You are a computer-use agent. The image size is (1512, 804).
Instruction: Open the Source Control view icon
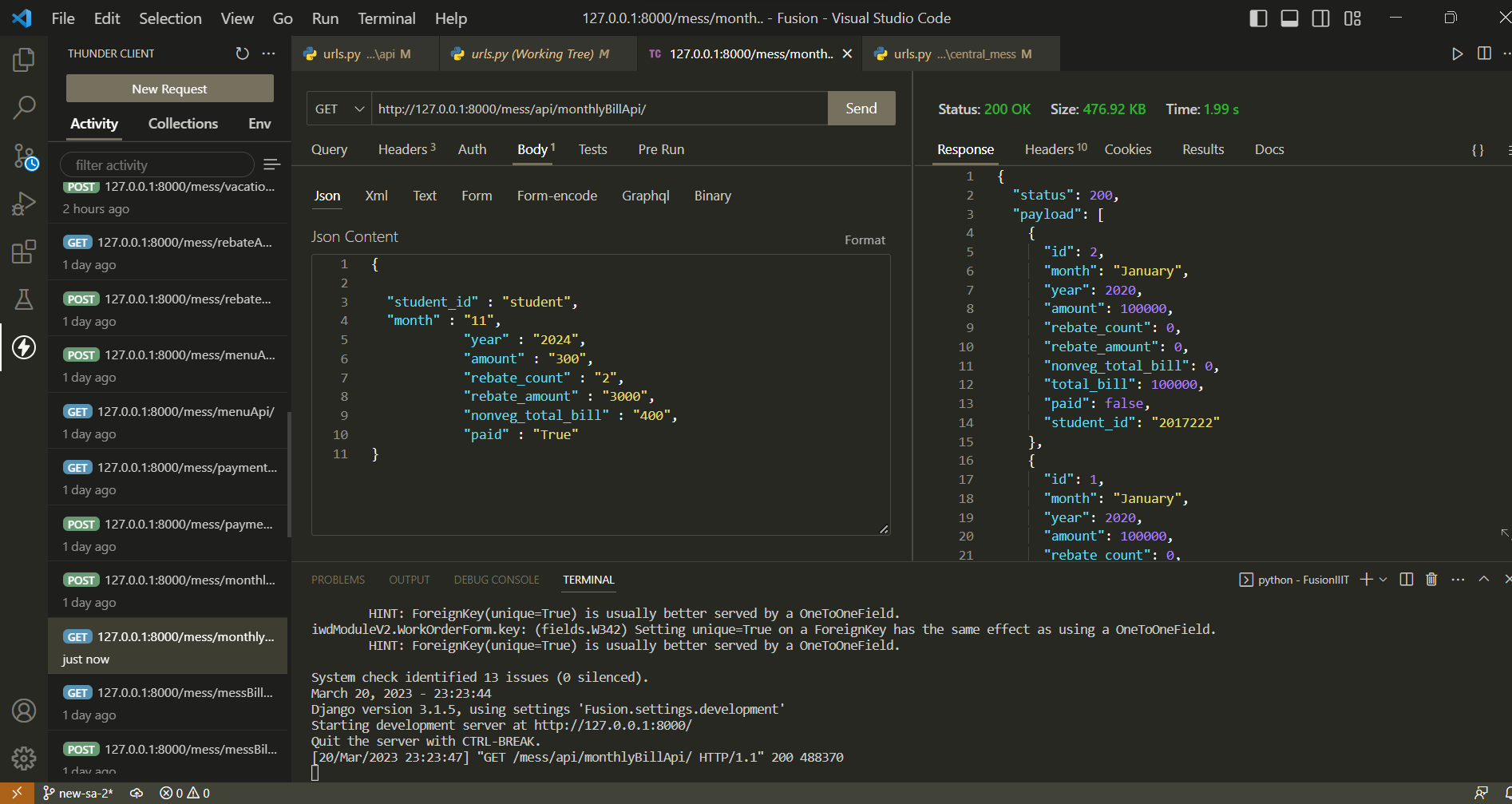24,156
